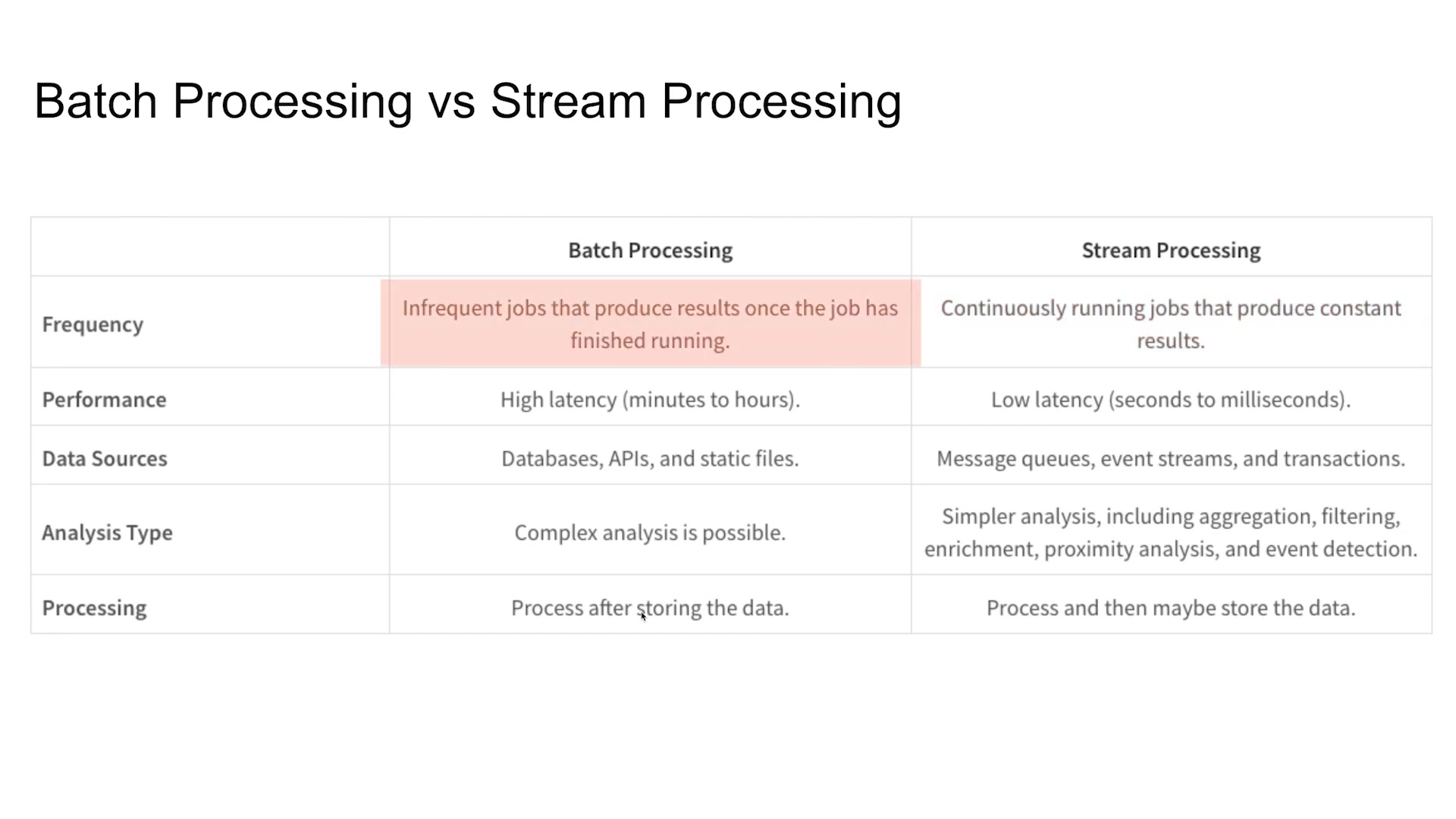1456x819 pixels.
Task: Click the 'Databases, APIs, and static files' cell
Action: [x=650, y=459]
